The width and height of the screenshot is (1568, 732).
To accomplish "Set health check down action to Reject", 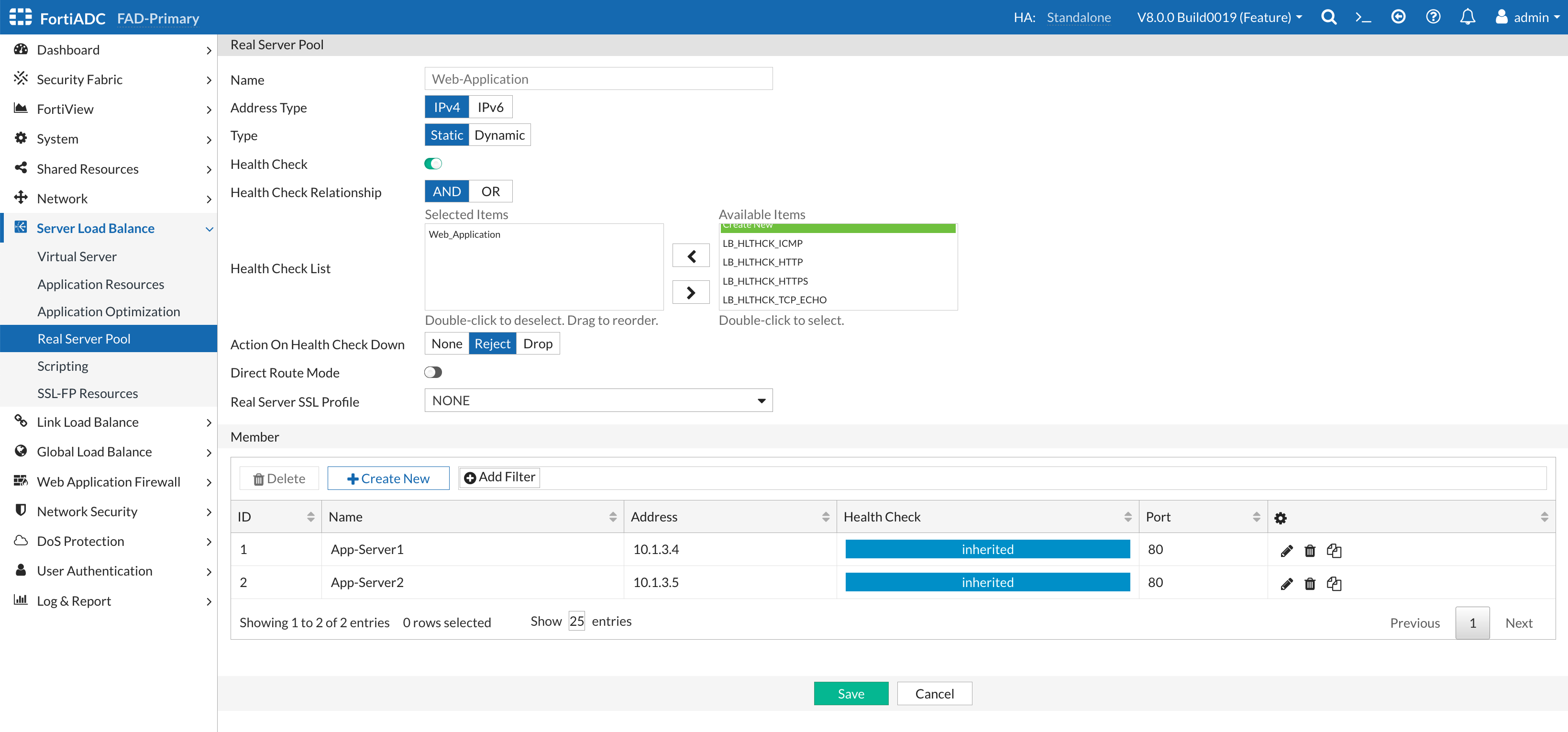I will (x=492, y=344).
